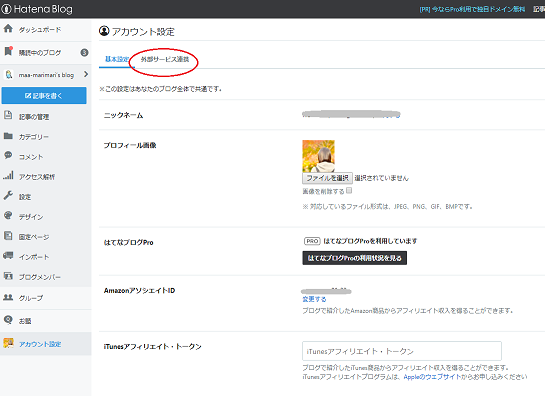Click the Appleのウェブサイト link

pos(432,377)
